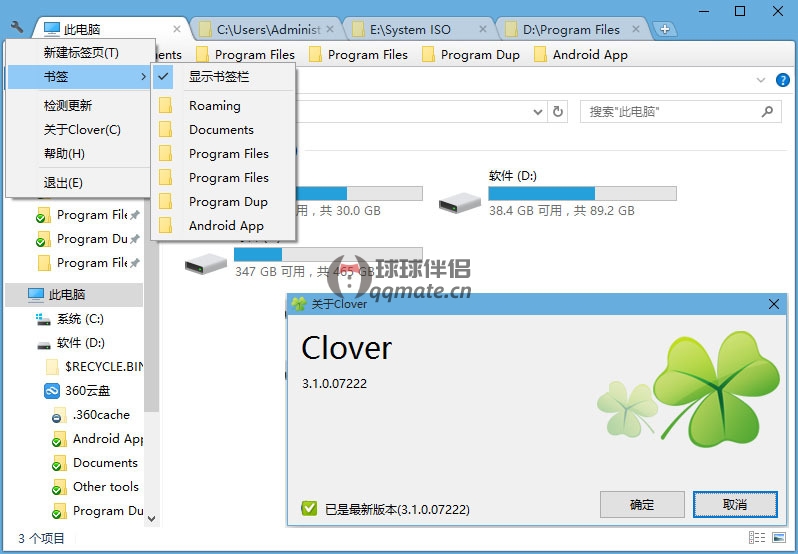Switch to the E:\System ISO tab
This screenshot has width=798, height=554.
[410, 30]
